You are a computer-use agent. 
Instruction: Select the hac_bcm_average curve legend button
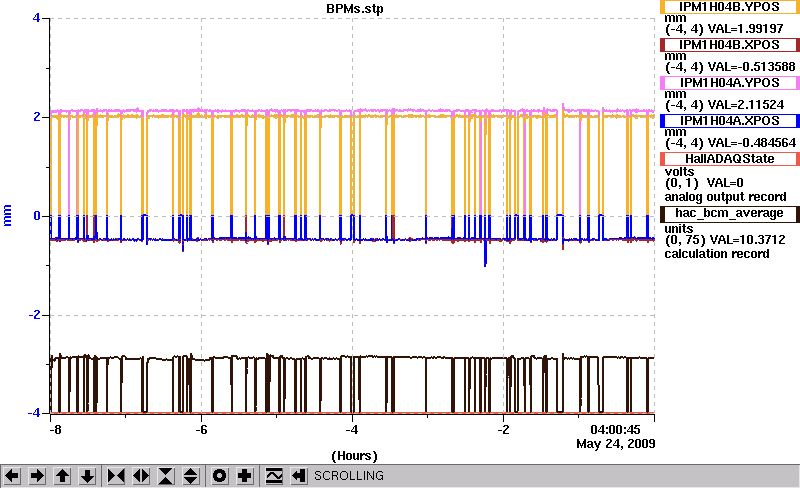point(730,213)
